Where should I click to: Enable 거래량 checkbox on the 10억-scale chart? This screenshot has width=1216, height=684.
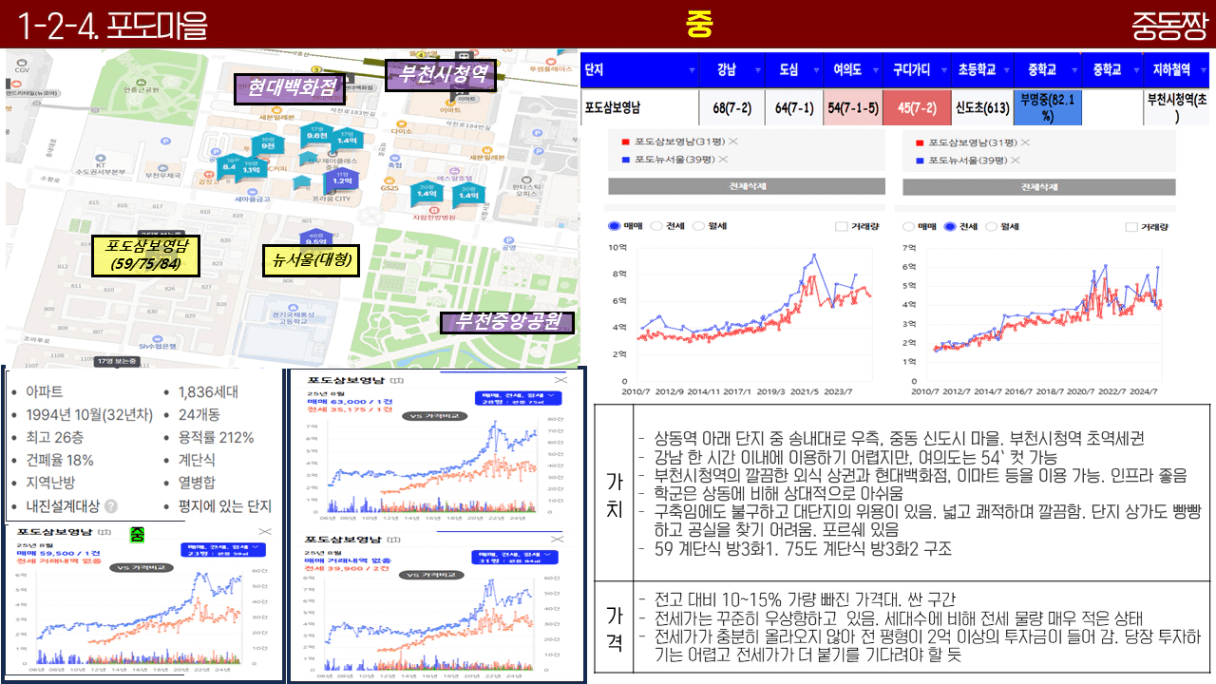(x=842, y=227)
